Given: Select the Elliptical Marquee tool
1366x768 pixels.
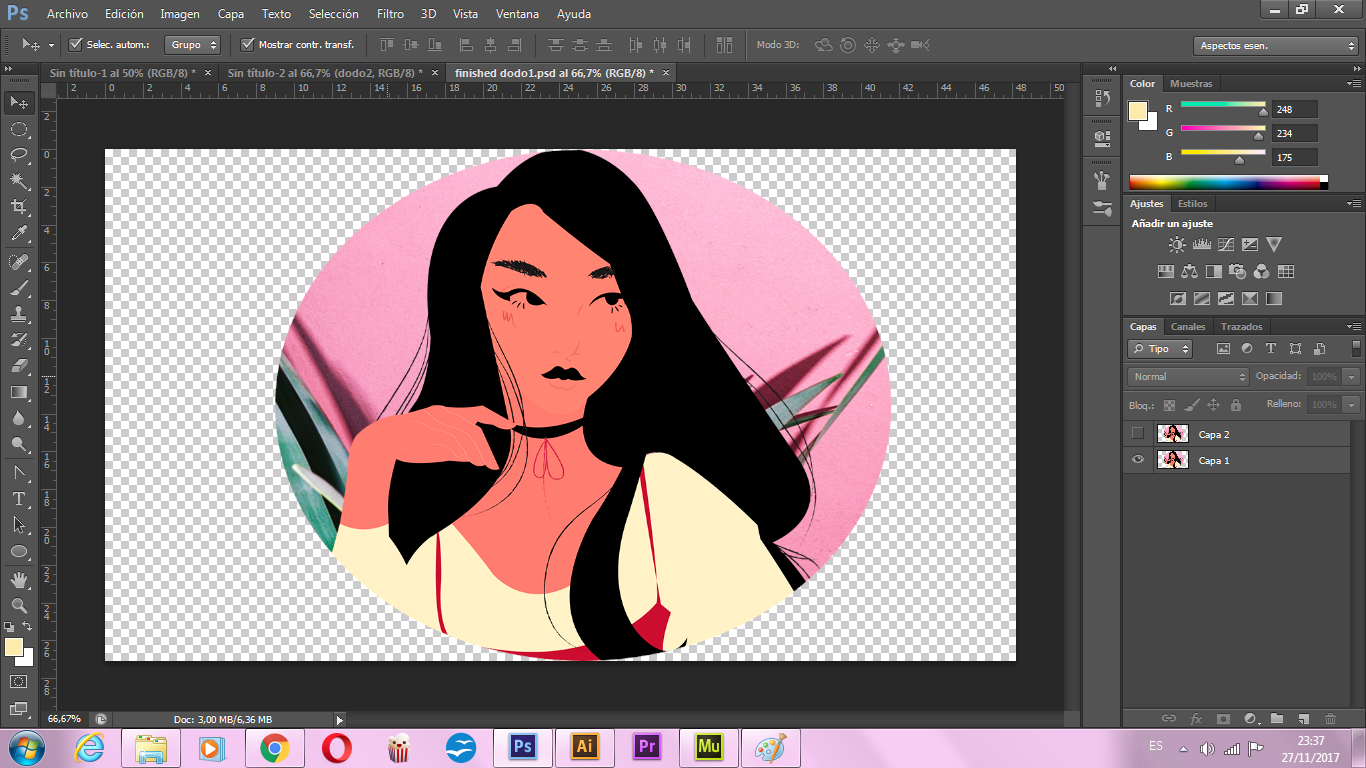Looking at the screenshot, I should (19, 129).
